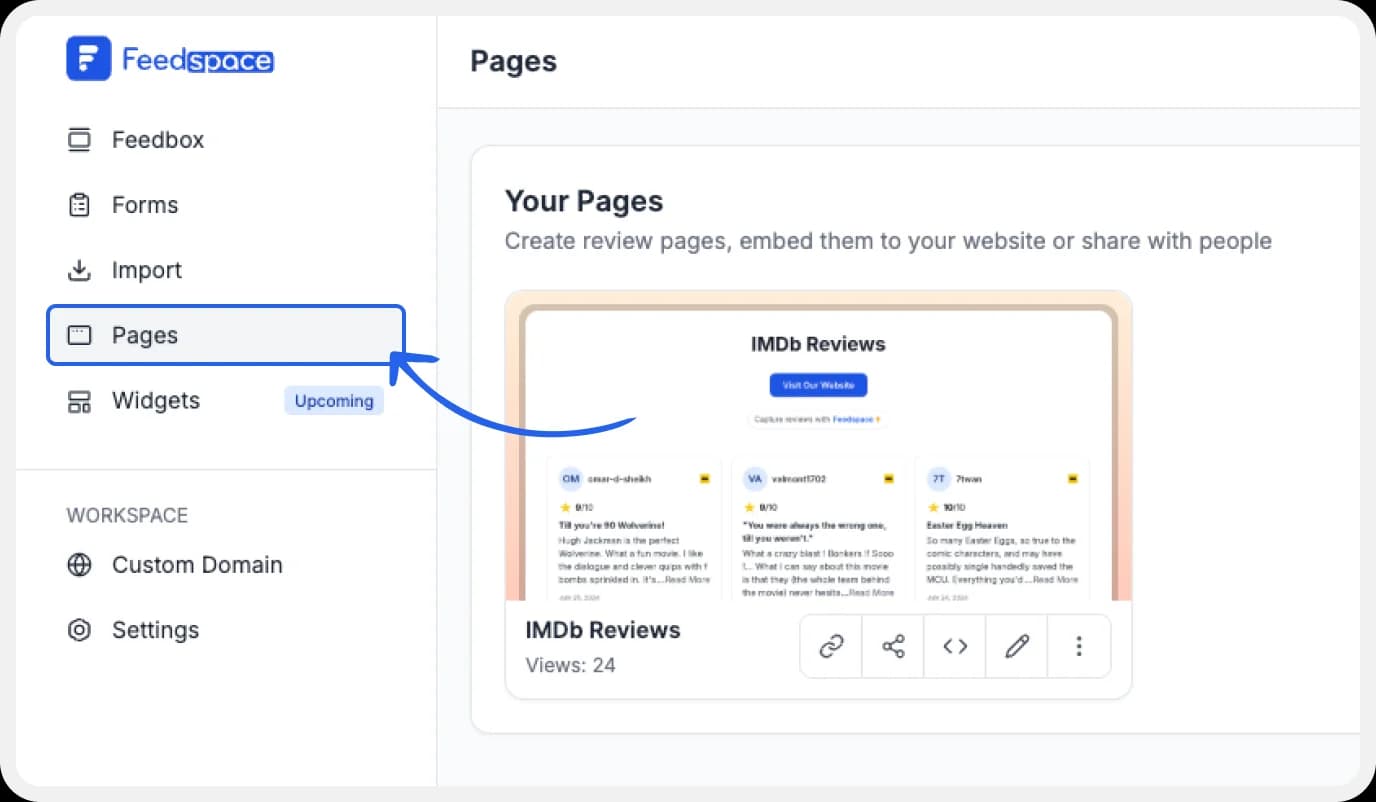Edit the IMDb Reviews page
This screenshot has height=802, width=1376.
1016,646
